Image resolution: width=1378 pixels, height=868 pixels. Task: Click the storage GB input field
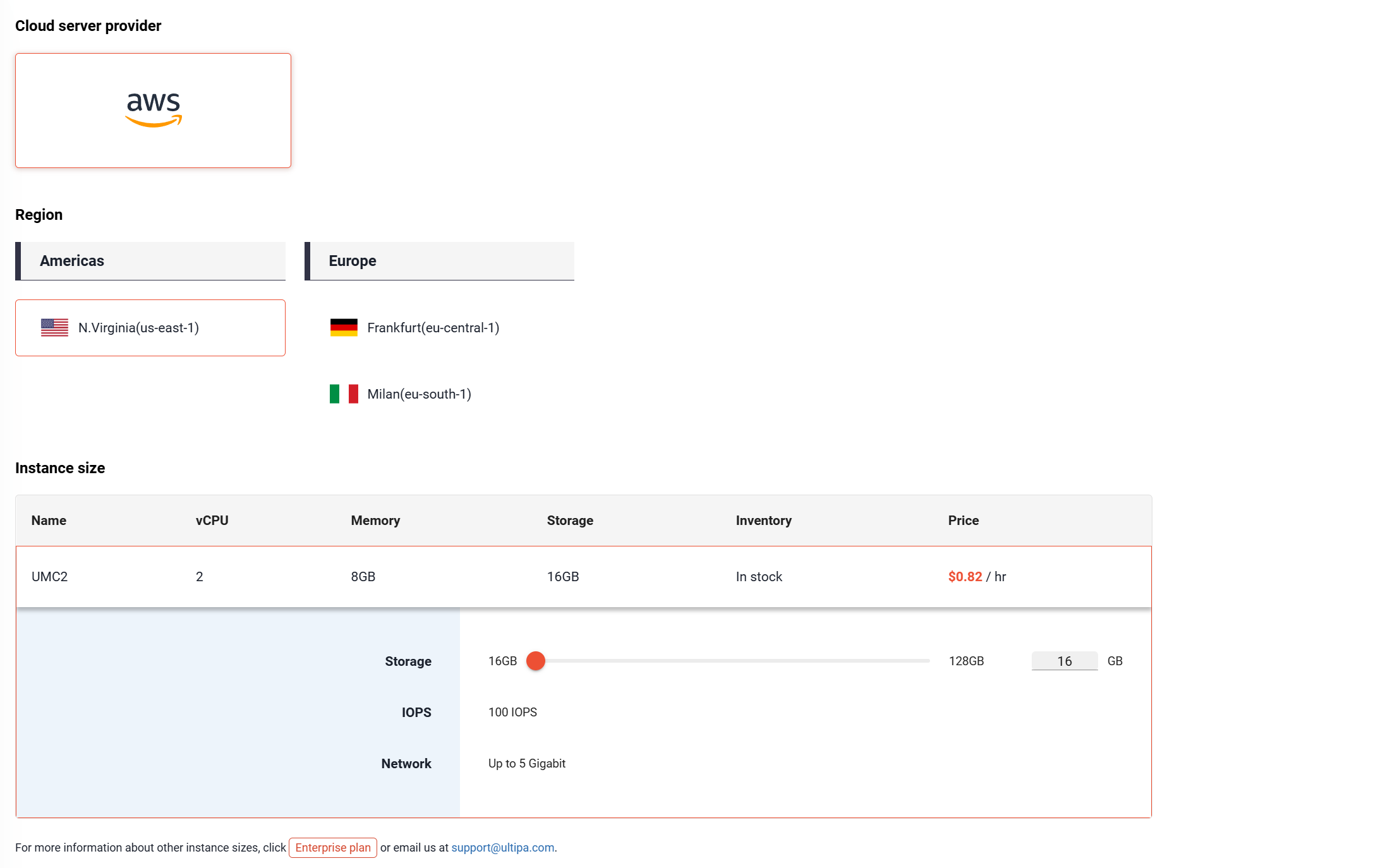1064,661
